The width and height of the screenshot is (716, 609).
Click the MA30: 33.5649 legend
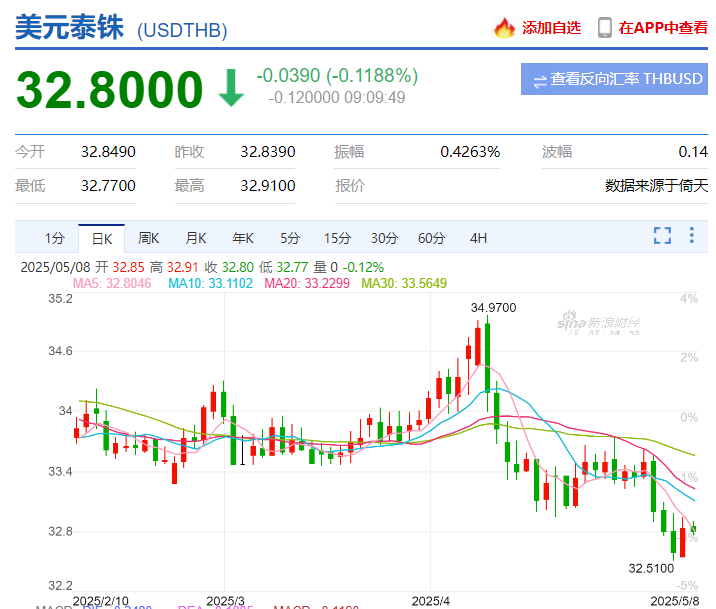404,284
